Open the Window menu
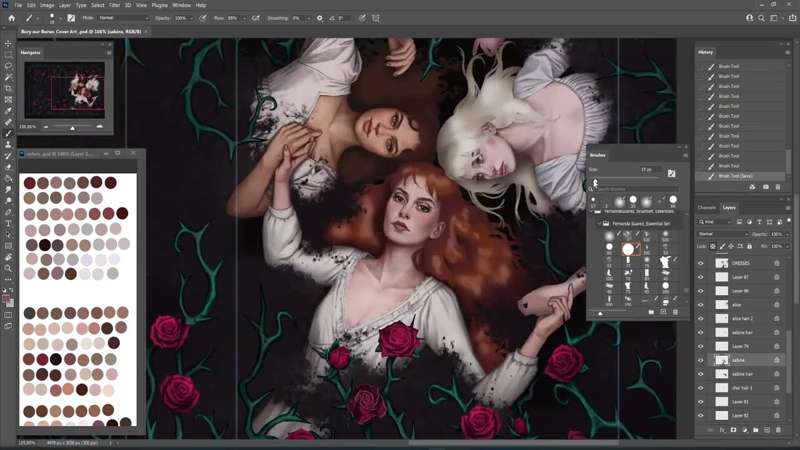Image resolution: width=800 pixels, height=450 pixels. tap(181, 5)
